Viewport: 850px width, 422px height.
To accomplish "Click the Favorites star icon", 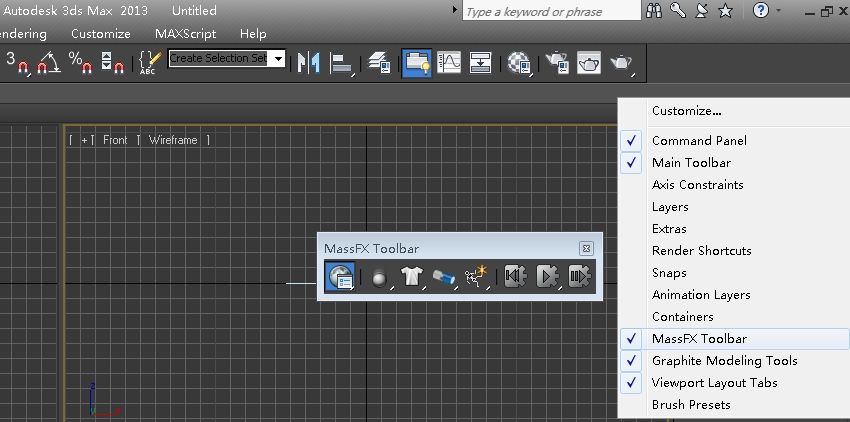I will click(725, 10).
